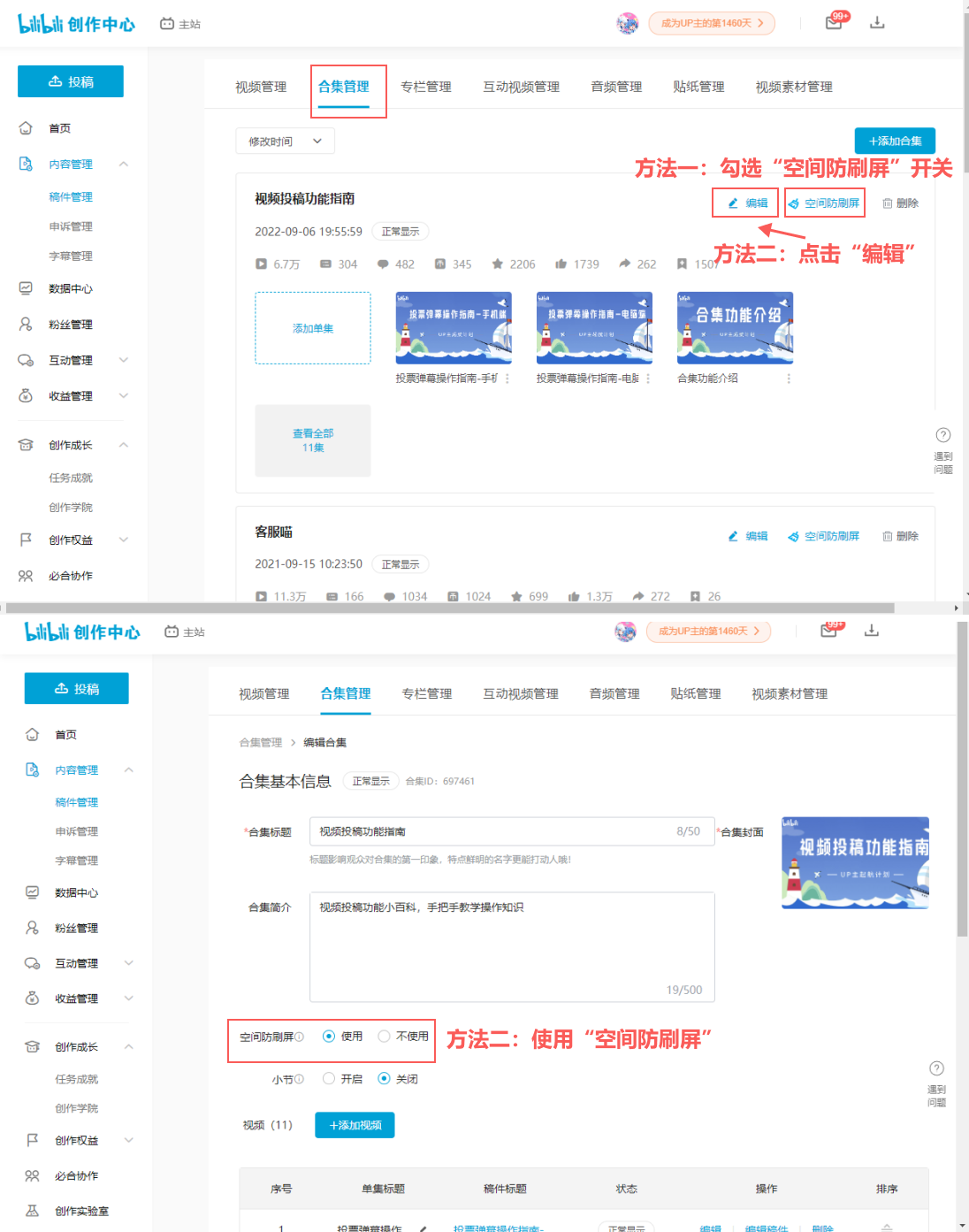Open the user avatar on lower page header
This screenshot has height=1232, width=969.
[625, 631]
